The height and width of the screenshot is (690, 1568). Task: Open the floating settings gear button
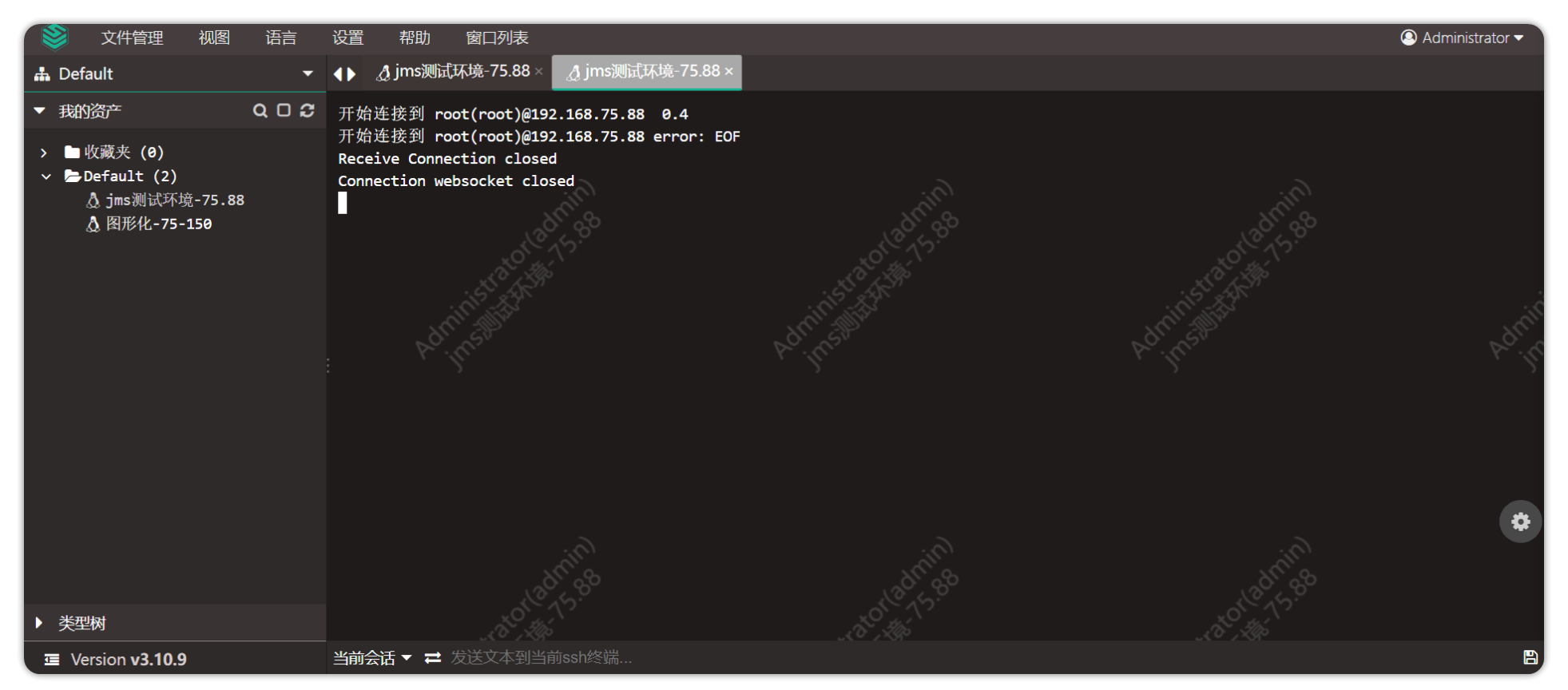click(x=1520, y=521)
